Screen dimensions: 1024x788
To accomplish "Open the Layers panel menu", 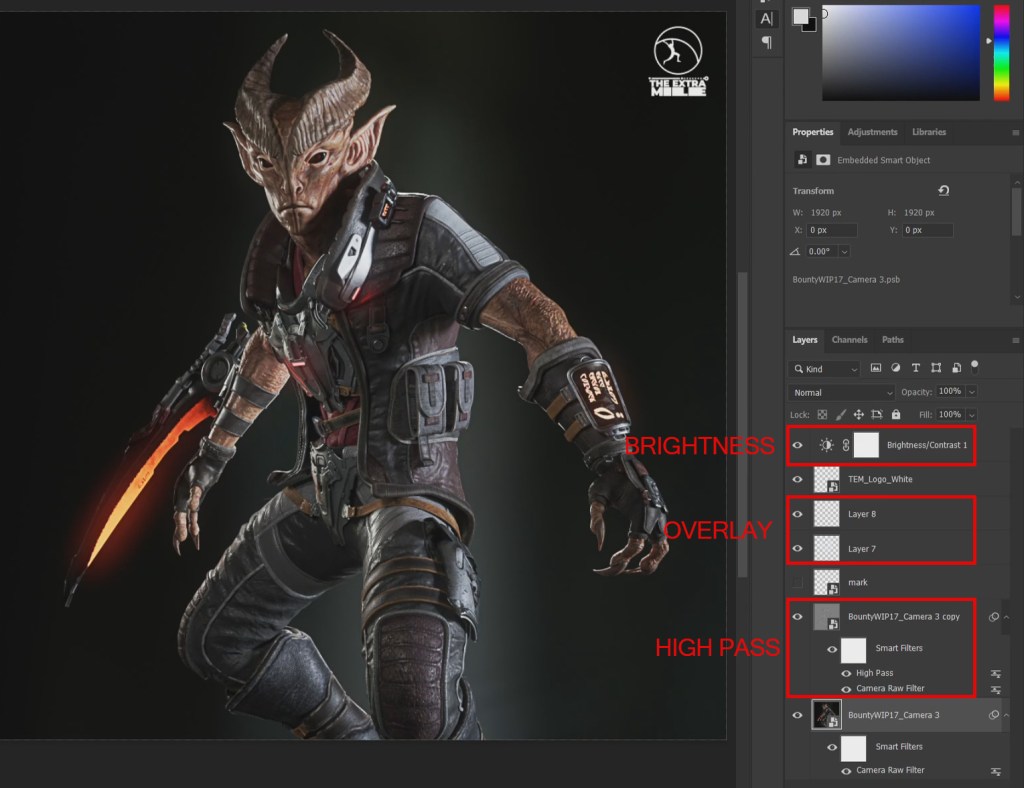I will point(1016,340).
